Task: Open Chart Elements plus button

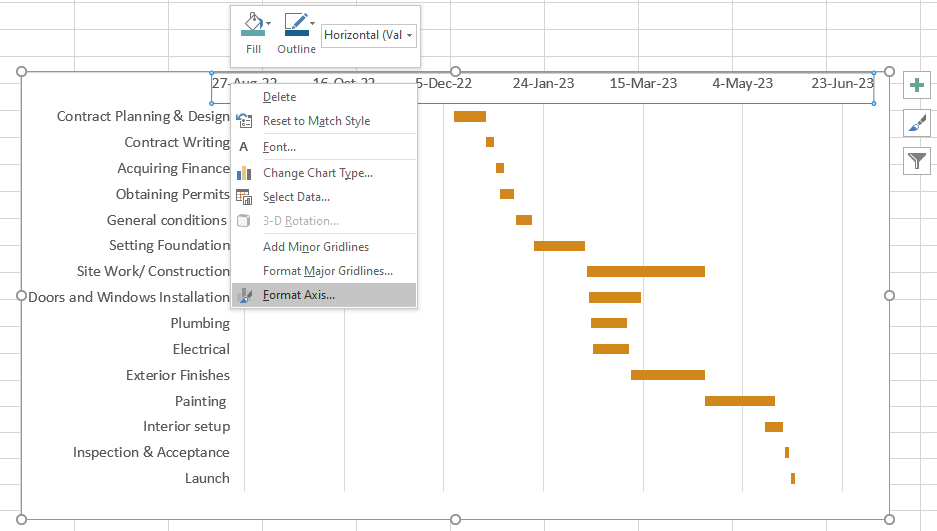Action: [x=917, y=85]
